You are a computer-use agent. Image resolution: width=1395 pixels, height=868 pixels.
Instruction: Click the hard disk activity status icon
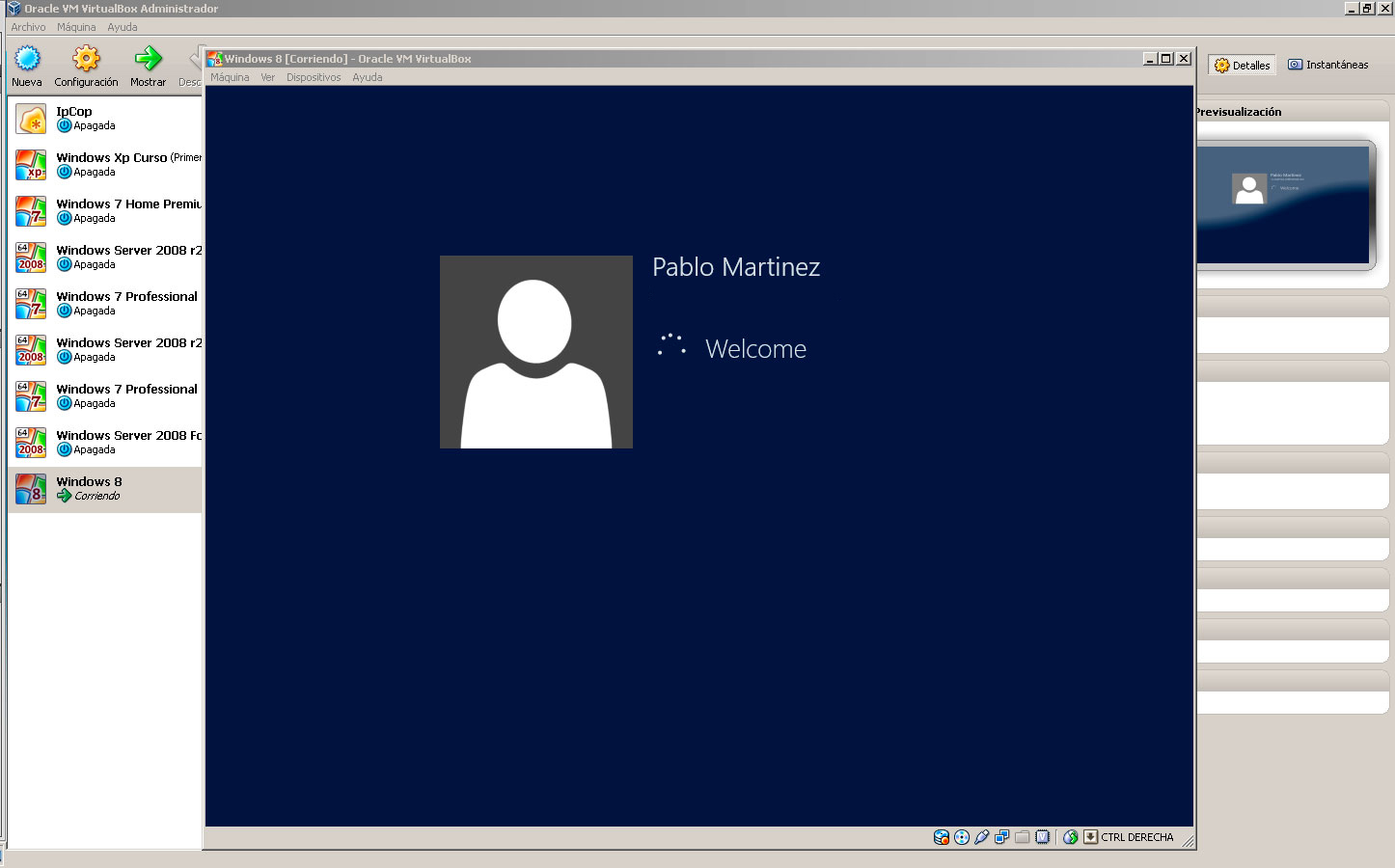click(x=941, y=837)
